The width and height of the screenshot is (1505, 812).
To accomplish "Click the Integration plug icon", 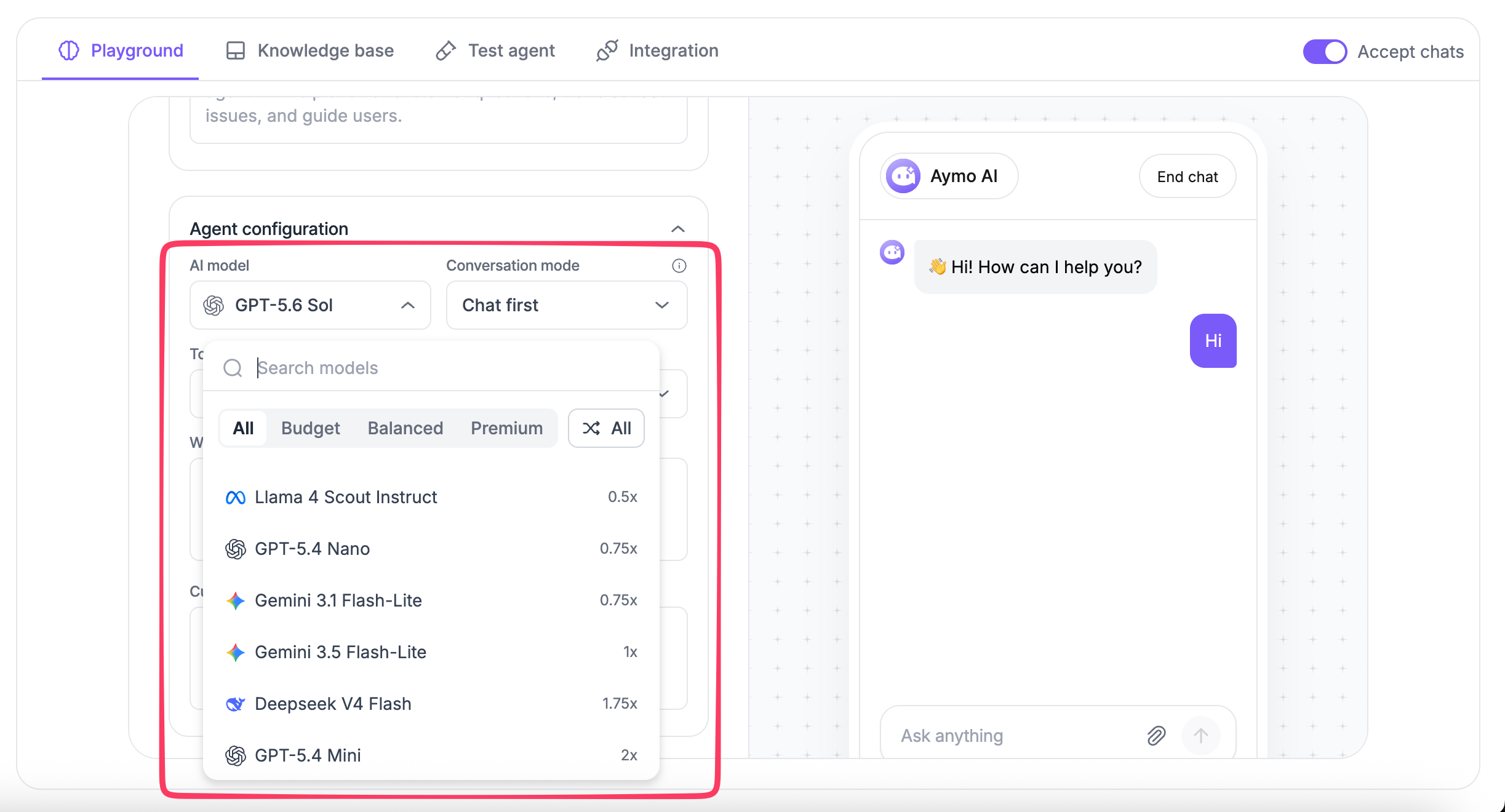I will point(607,50).
